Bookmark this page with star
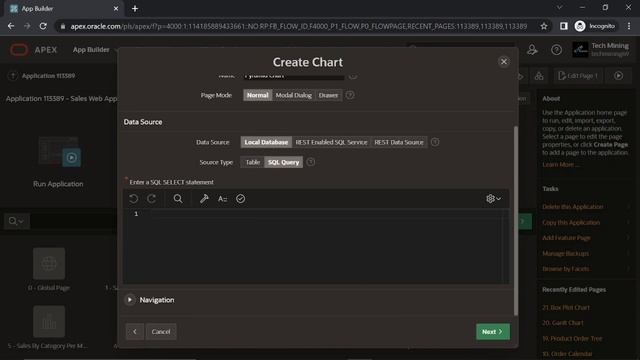Screen dimensions: 640x360 click(544, 26)
